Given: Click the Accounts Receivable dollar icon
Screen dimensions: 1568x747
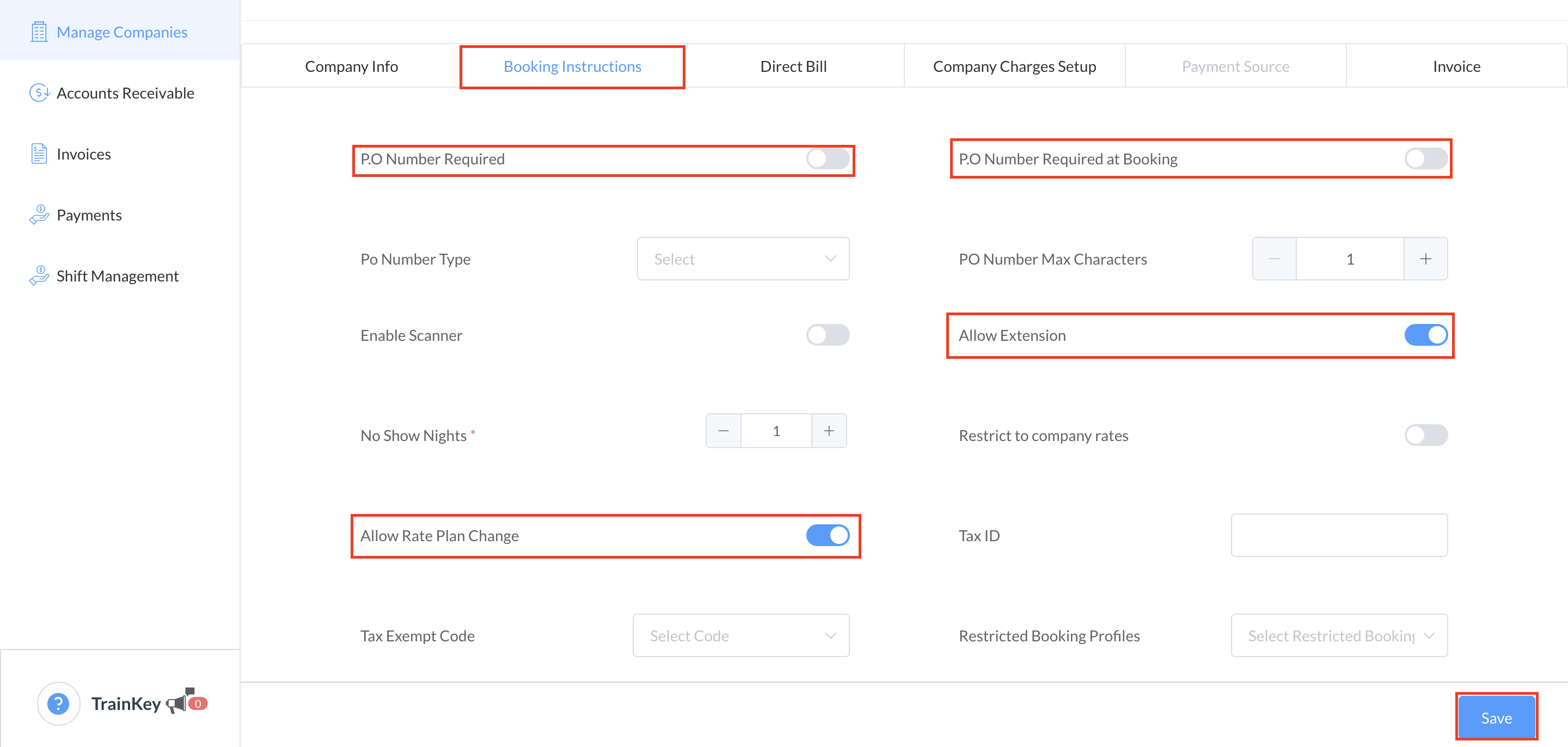Looking at the screenshot, I should (x=39, y=93).
